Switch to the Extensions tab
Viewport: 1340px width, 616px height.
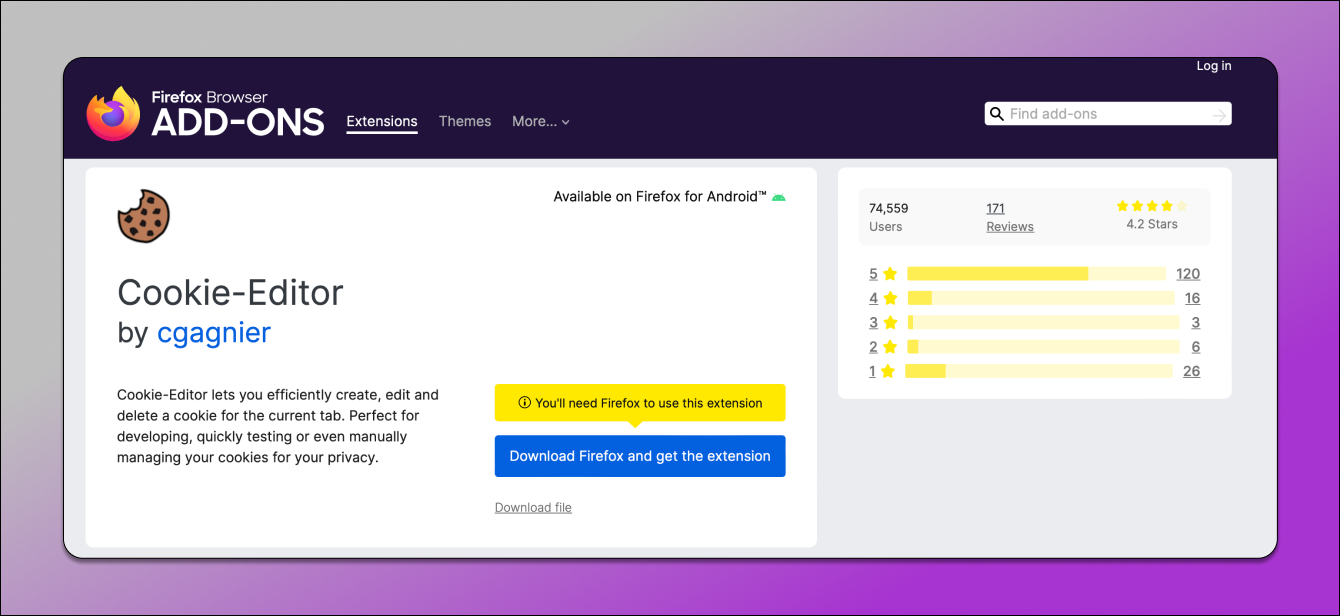point(382,121)
